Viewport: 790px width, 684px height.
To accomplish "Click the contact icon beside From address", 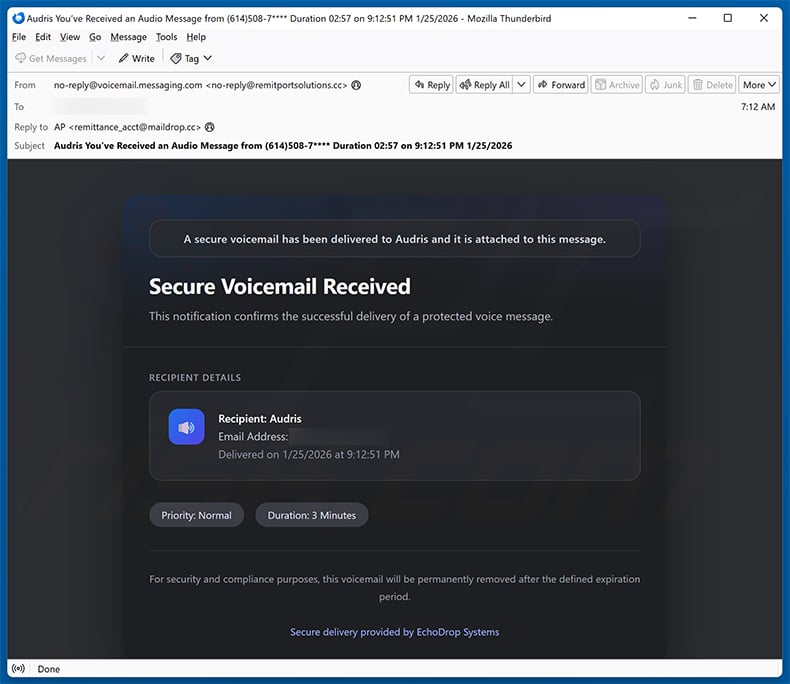I will pyautogui.click(x=356, y=85).
